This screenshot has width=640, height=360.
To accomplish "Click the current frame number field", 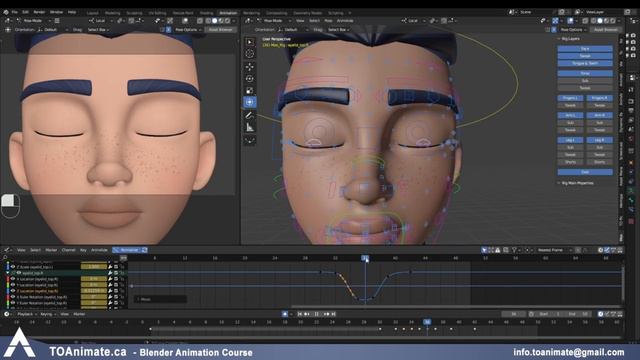I will coord(513,314).
